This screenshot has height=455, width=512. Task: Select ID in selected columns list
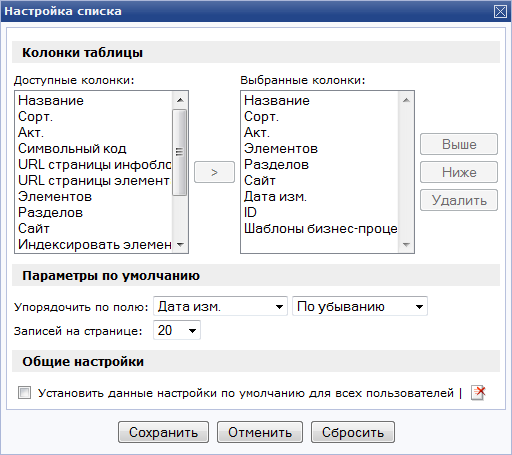click(320, 212)
